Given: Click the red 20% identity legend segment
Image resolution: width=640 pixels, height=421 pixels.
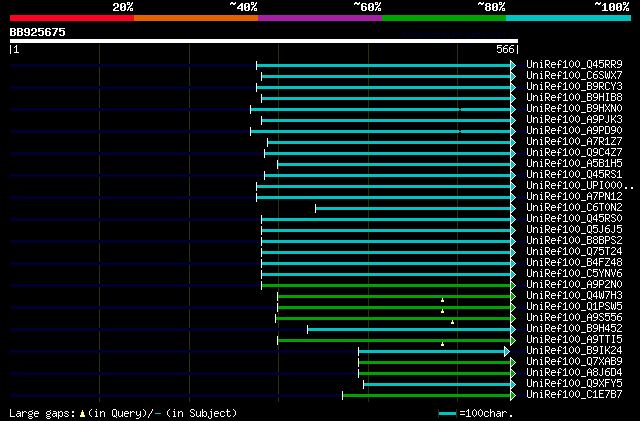Looking at the screenshot, I should point(72,18).
